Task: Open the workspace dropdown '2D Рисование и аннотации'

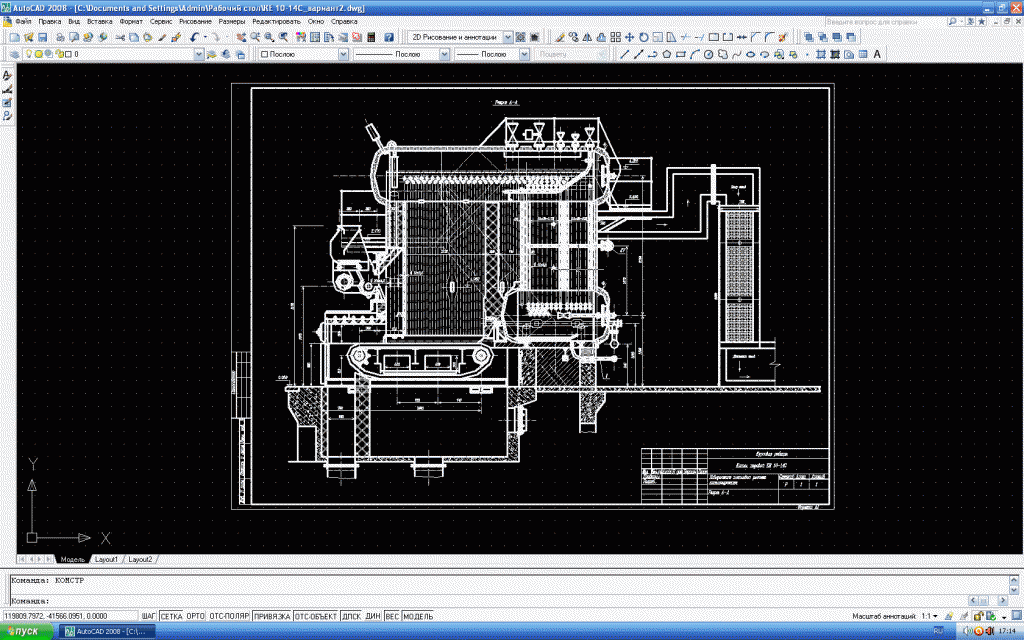Action: pos(507,37)
